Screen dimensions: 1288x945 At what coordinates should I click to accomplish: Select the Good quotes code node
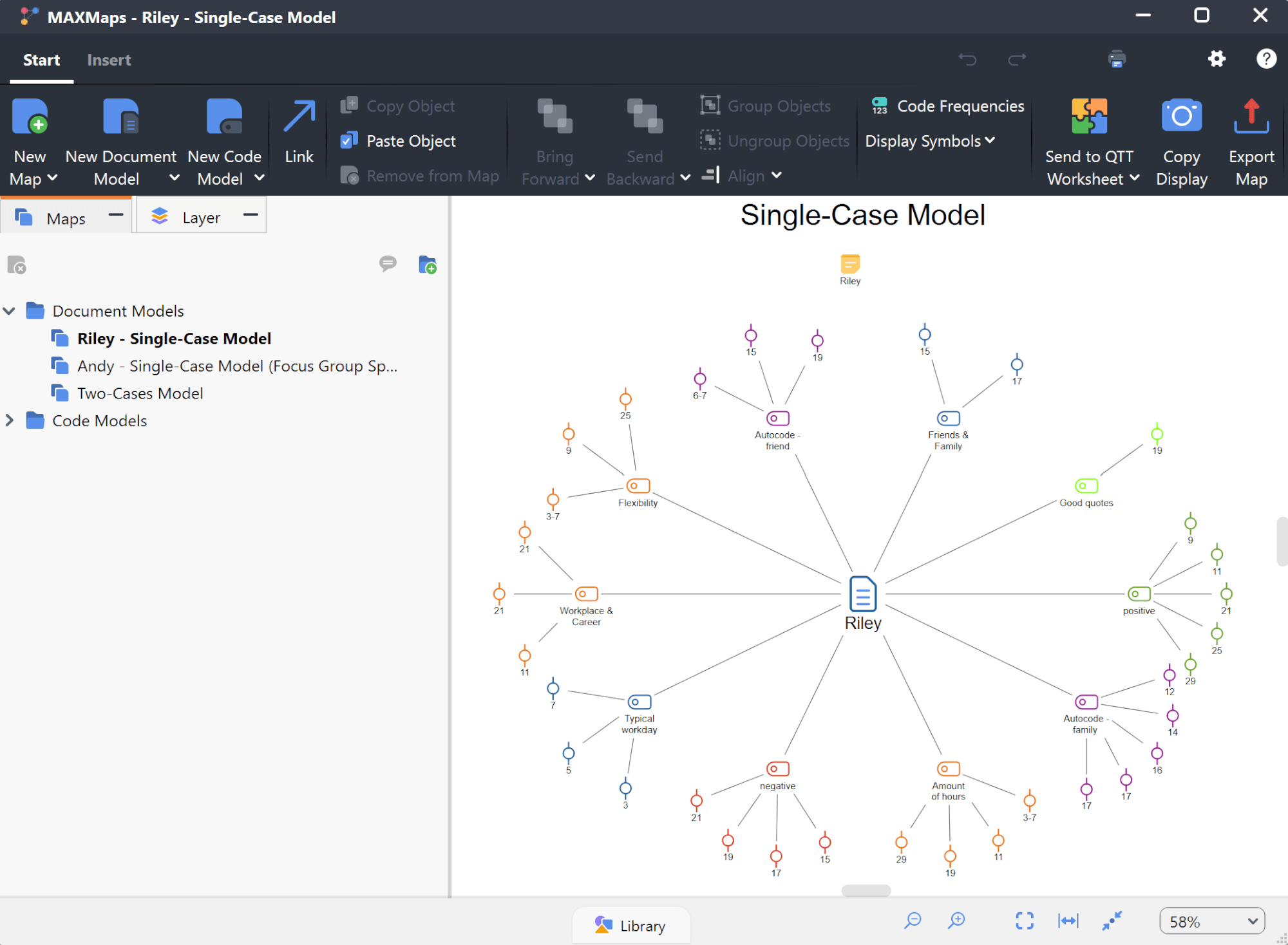click(1086, 485)
